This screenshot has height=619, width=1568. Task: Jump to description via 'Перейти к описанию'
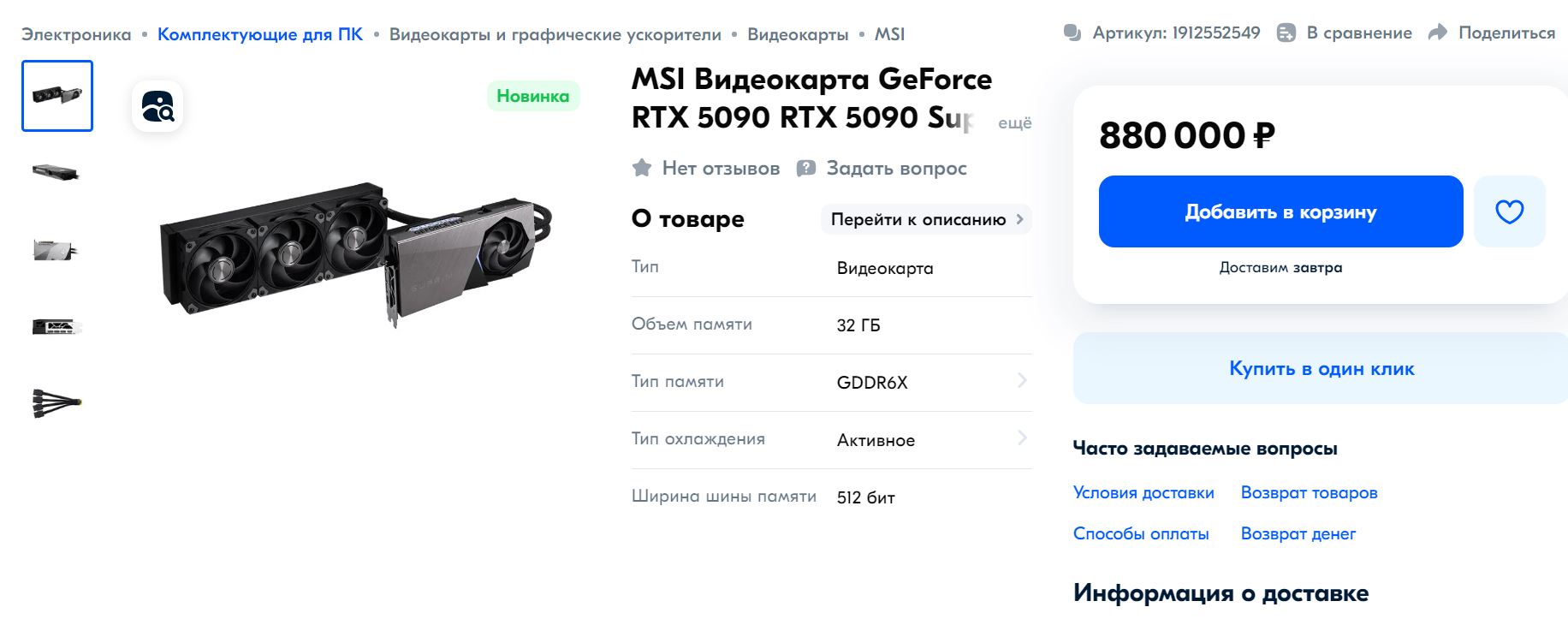pos(926,219)
